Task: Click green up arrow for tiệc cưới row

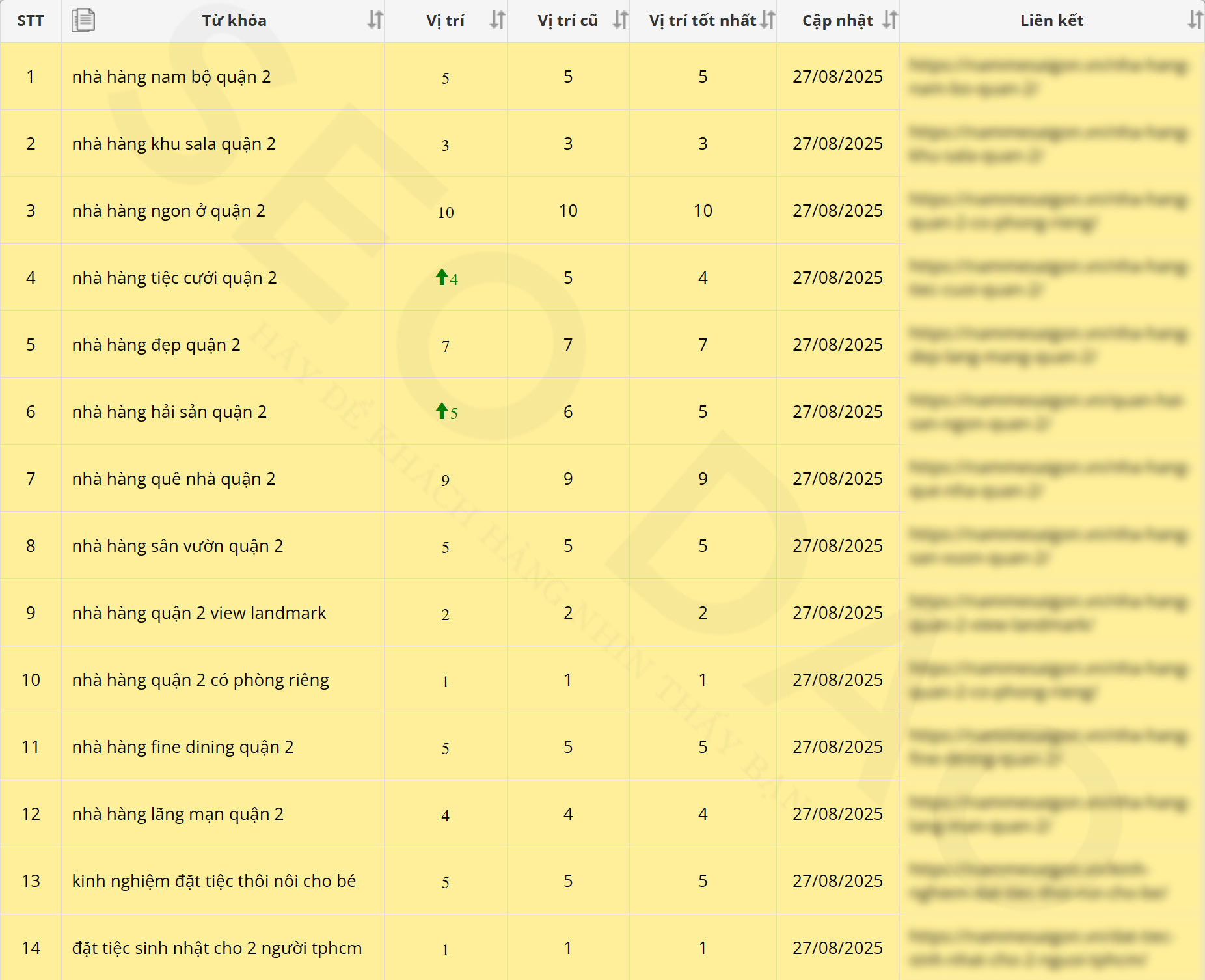Action: pyautogui.click(x=442, y=277)
